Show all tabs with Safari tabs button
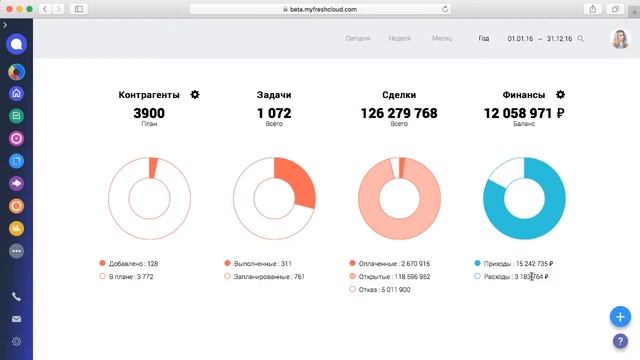The height and width of the screenshot is (360, 640). click(615, 9)
